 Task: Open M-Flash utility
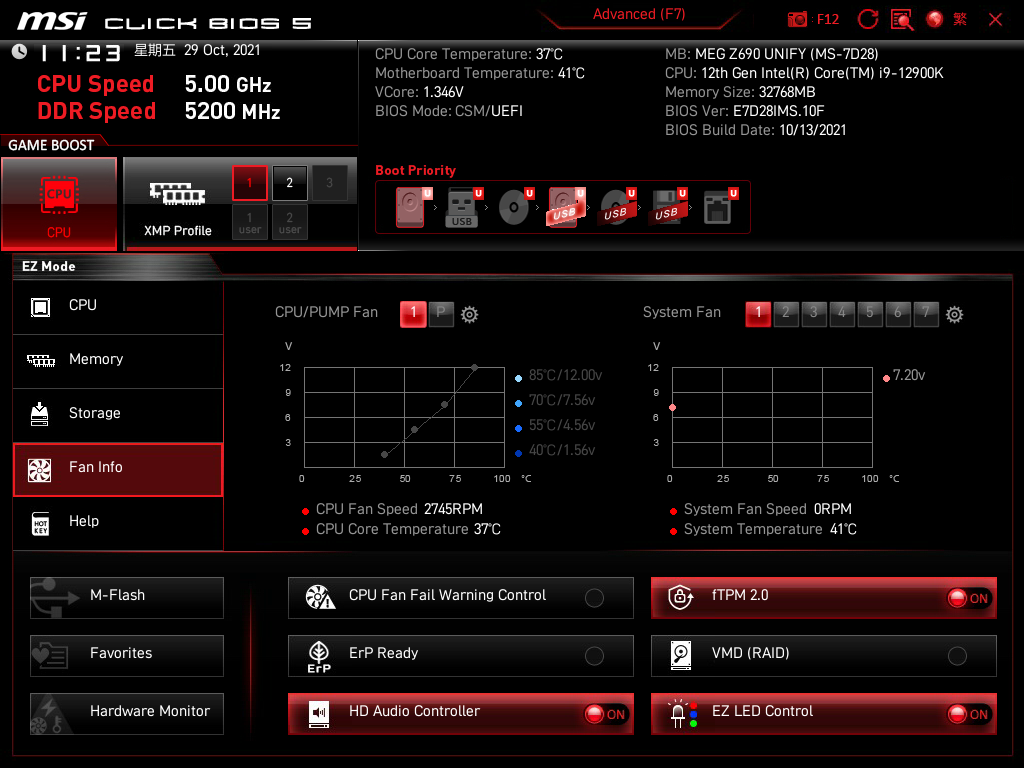click(x=127, y=598)
